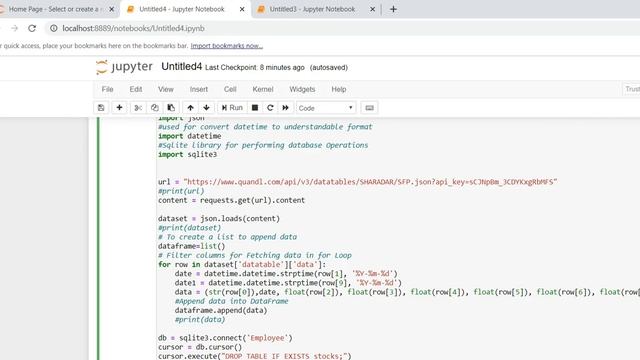Go forward in browser history

coord(15,28)
